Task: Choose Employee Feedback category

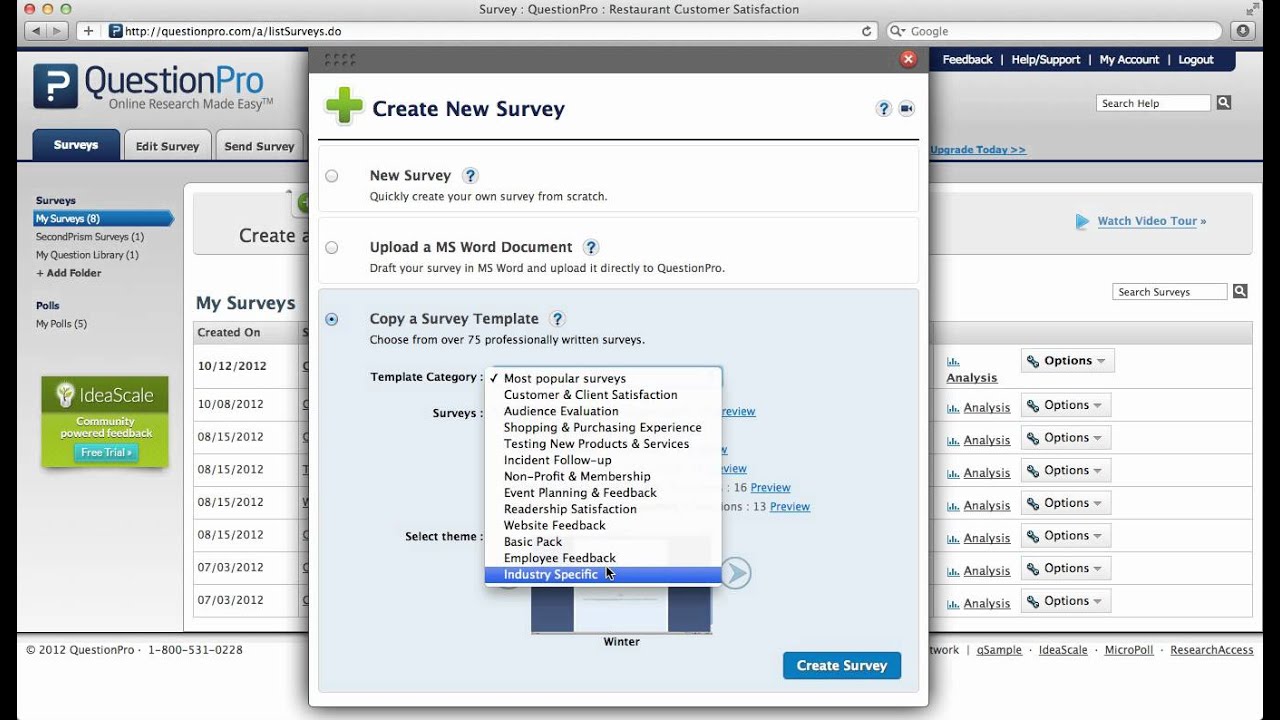Action: pyautogui.click(x=603, y=558)
